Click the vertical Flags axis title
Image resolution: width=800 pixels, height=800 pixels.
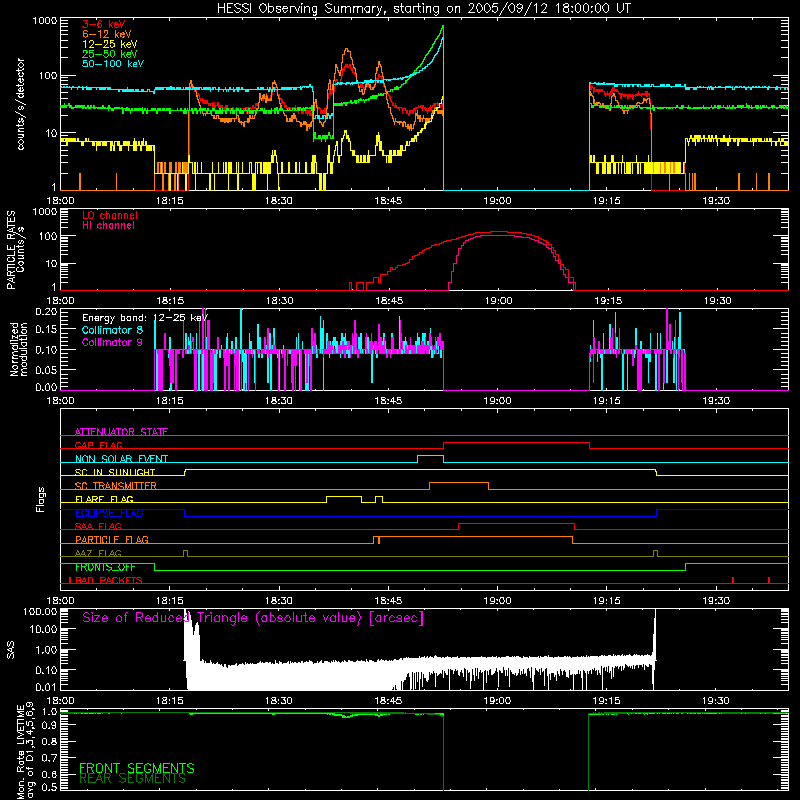41,499
